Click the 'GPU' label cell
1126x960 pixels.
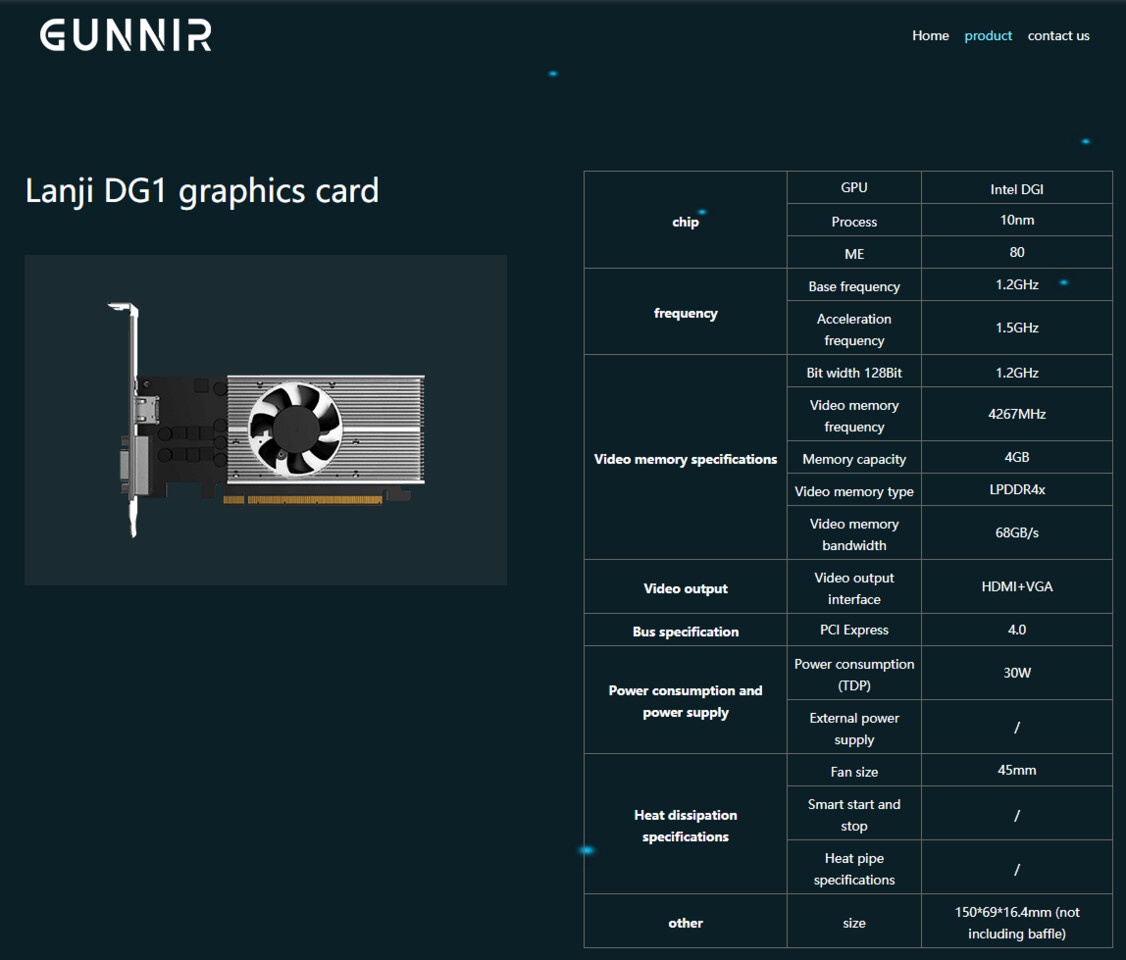(x=854, y=187)
